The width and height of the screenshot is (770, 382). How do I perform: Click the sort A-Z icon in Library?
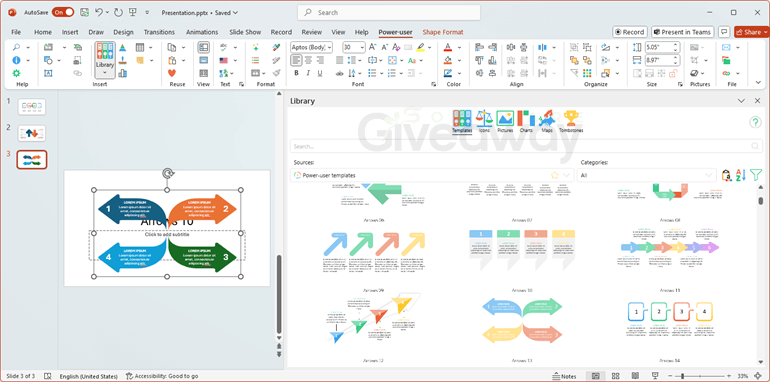(x=741, y=175)
